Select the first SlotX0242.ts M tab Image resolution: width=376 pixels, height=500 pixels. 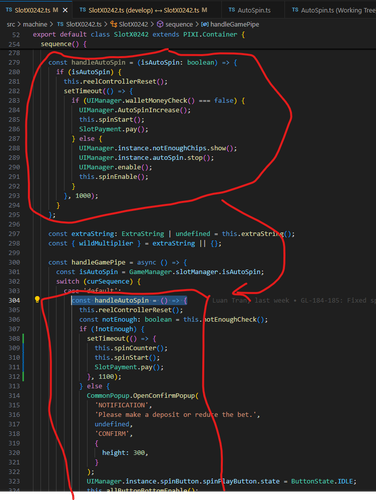pos(36,10)
